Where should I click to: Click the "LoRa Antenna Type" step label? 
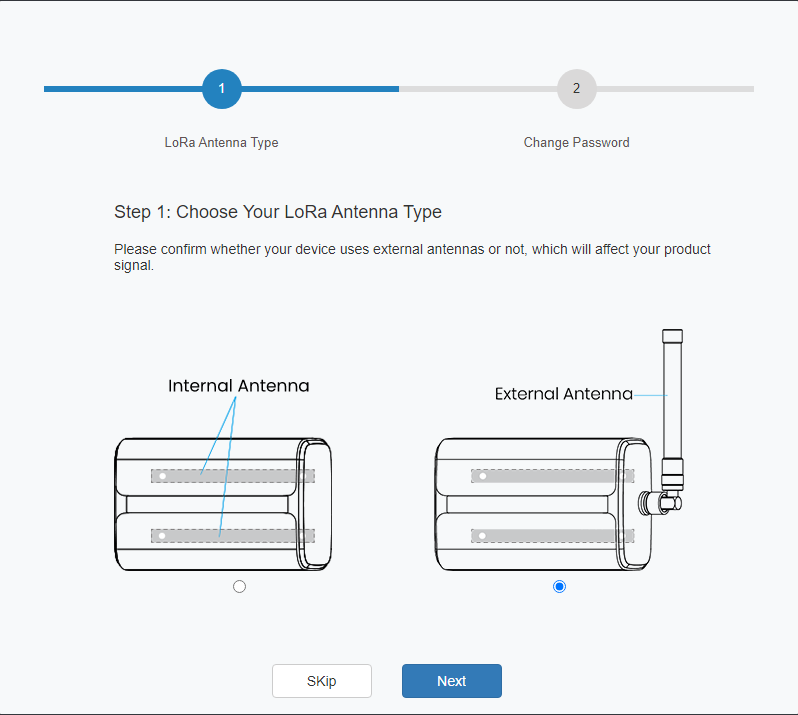[x=221, y=143]
